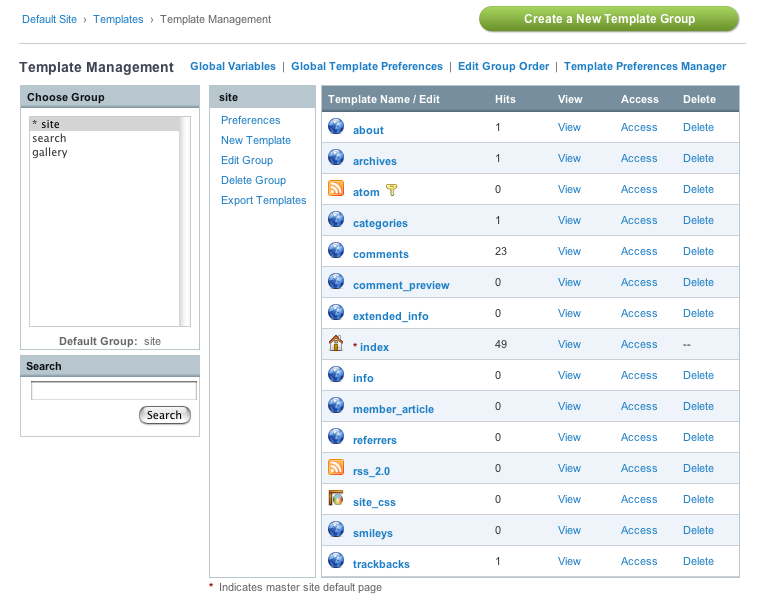The image size is (760, 613).
Task: Open the Global Variables tab
Action: tap(233, 67)
